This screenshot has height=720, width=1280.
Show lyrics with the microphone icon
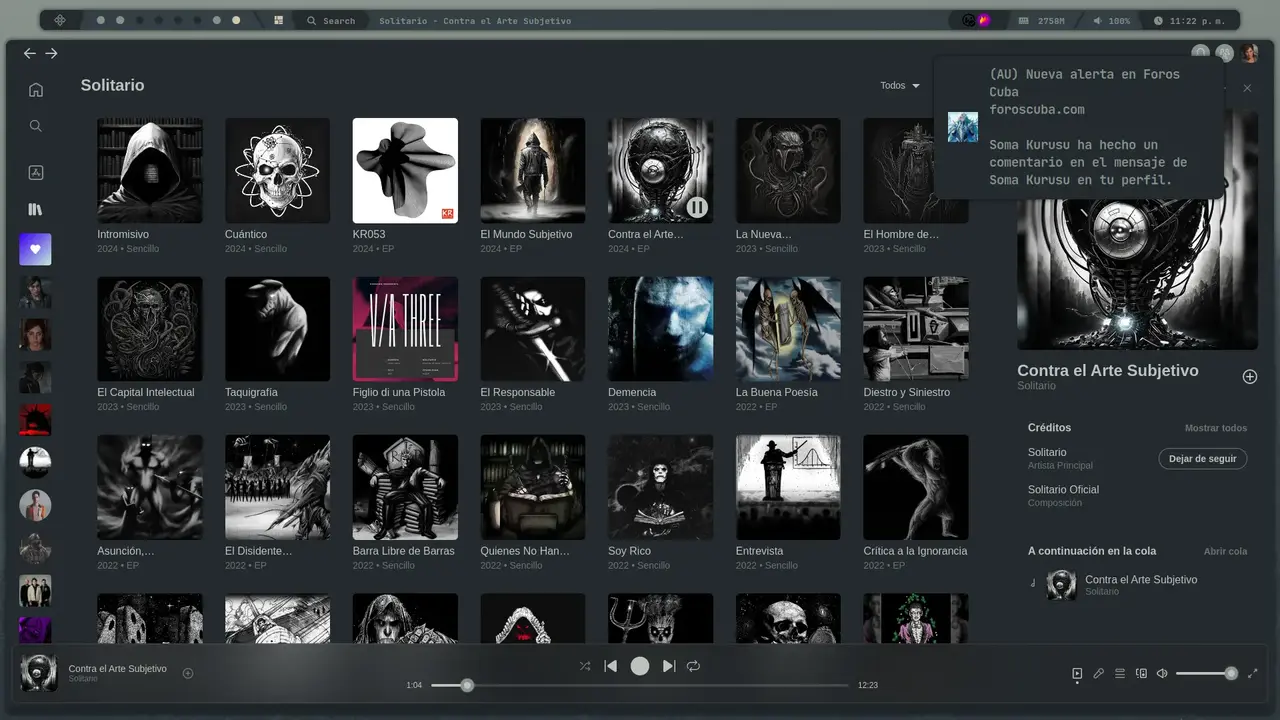1098,674
